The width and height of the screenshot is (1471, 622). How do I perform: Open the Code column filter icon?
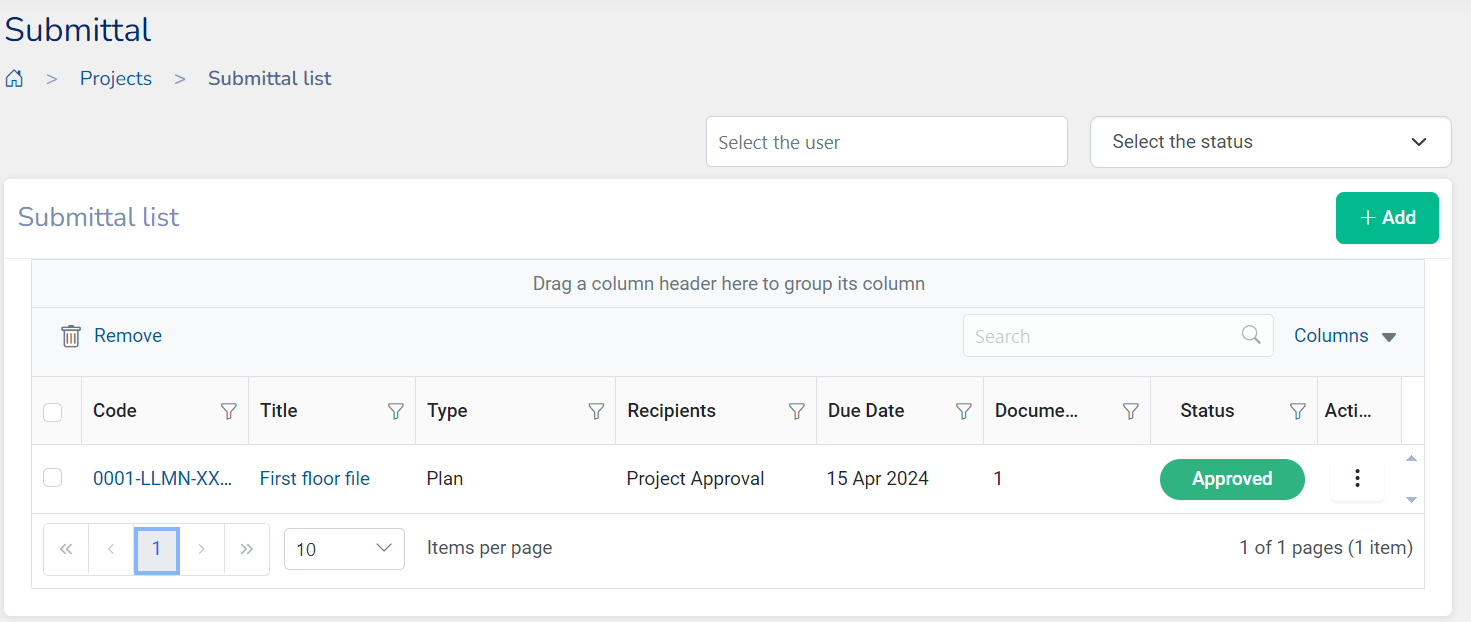pyautogui.click(x=229, y=411)
